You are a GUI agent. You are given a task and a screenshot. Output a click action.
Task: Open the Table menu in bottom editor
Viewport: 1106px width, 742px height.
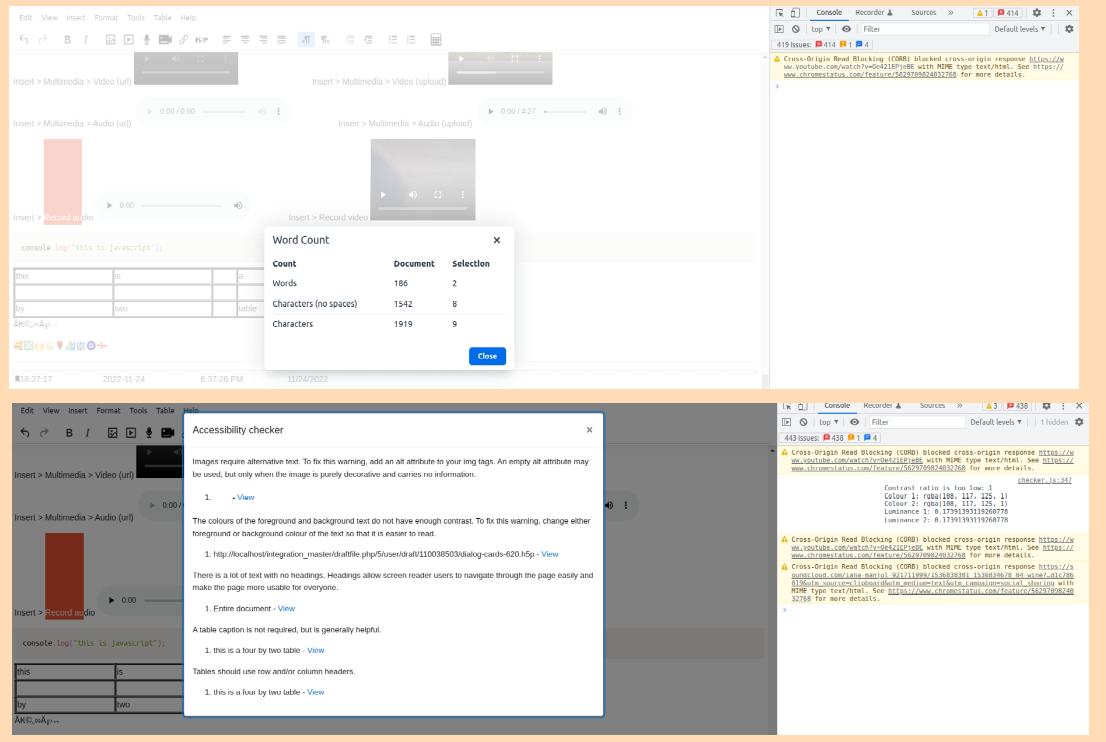pyautogui.click(x=165, y=410)
